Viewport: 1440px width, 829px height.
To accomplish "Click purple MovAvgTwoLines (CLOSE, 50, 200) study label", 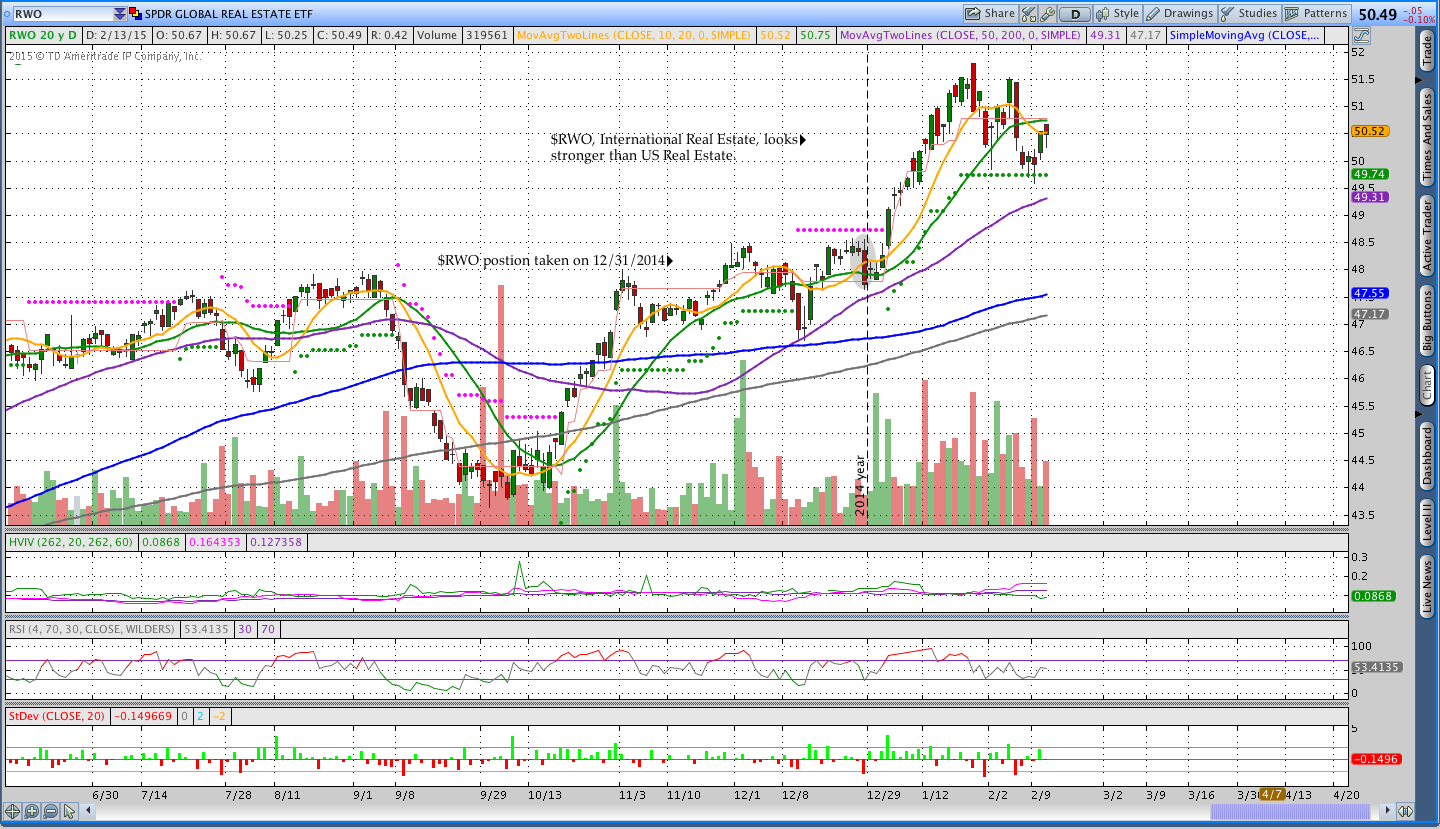I will [x=960, y=35].
